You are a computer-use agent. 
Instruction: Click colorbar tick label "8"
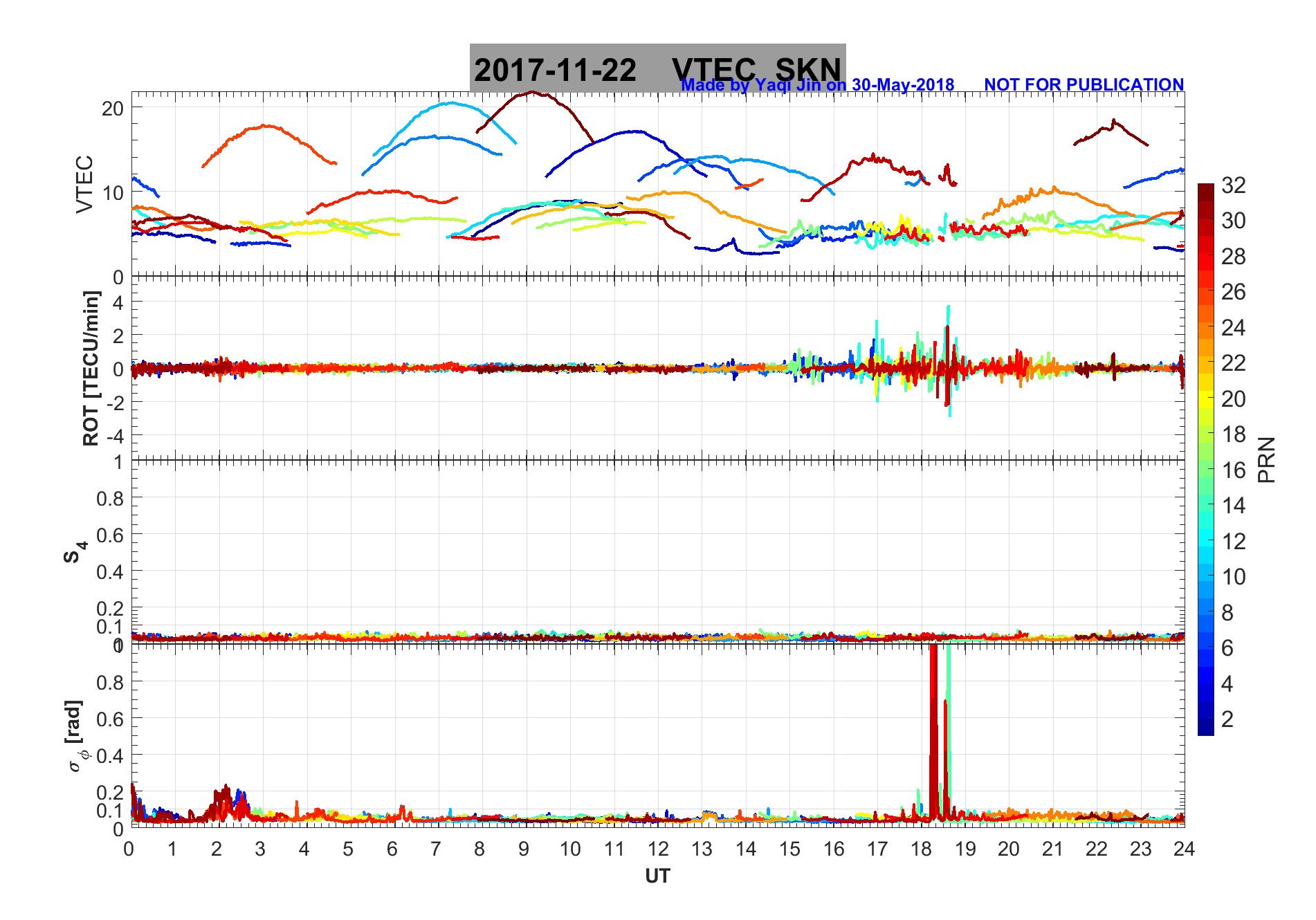pos(1227,612)
